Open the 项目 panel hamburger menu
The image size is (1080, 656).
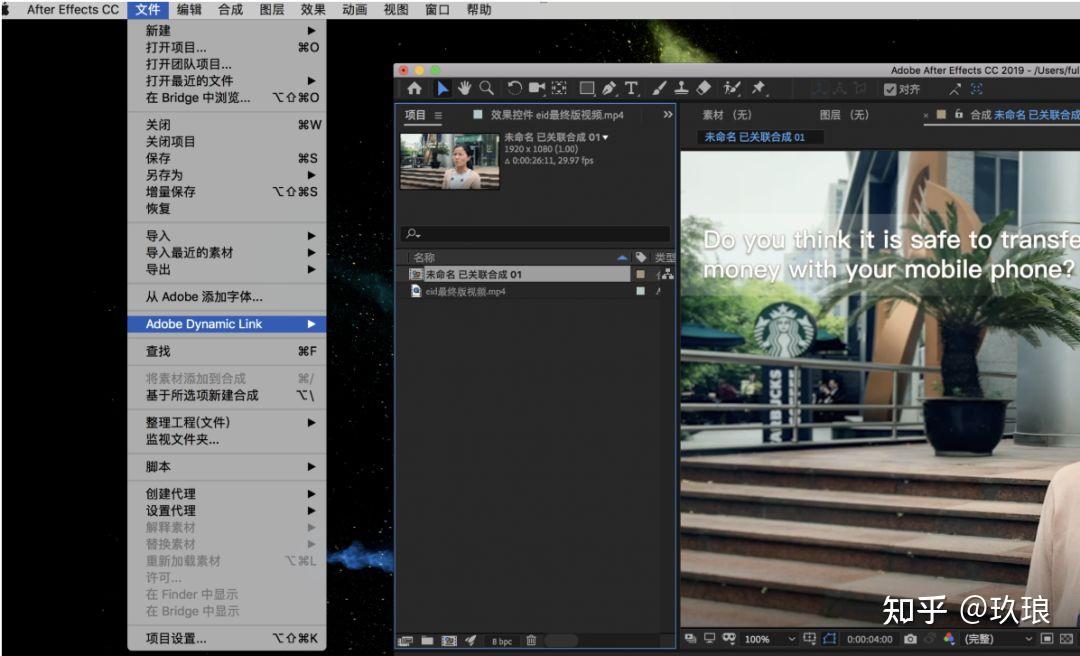click(x=438, y=116)
